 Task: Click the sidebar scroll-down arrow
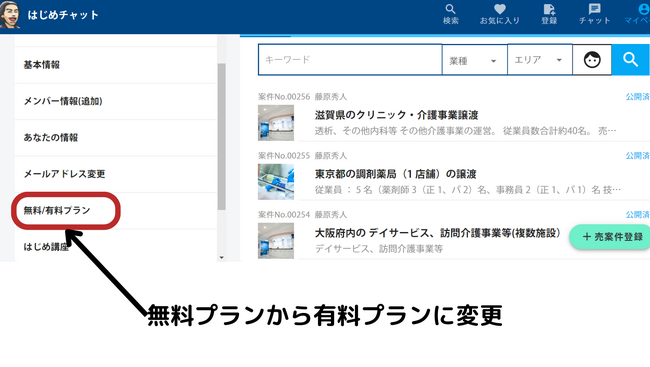coord(221,258)
